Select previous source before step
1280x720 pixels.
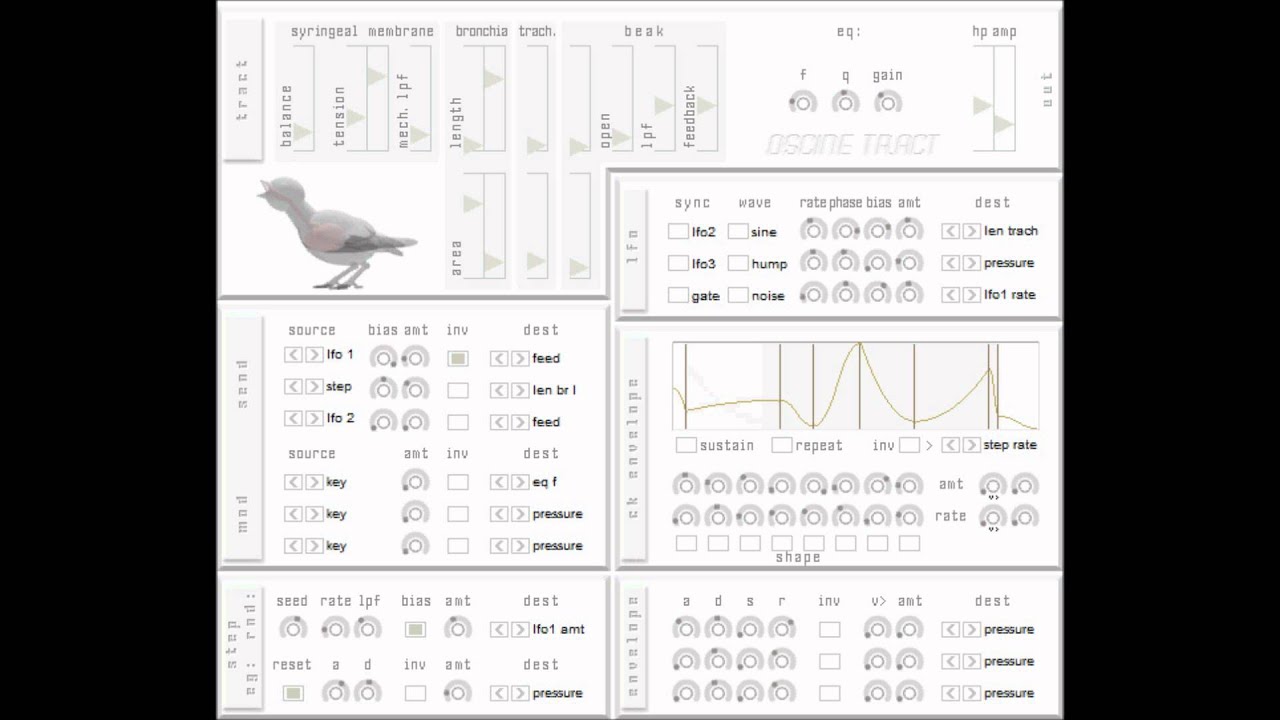pyautogui.click(x=293, y=387)
